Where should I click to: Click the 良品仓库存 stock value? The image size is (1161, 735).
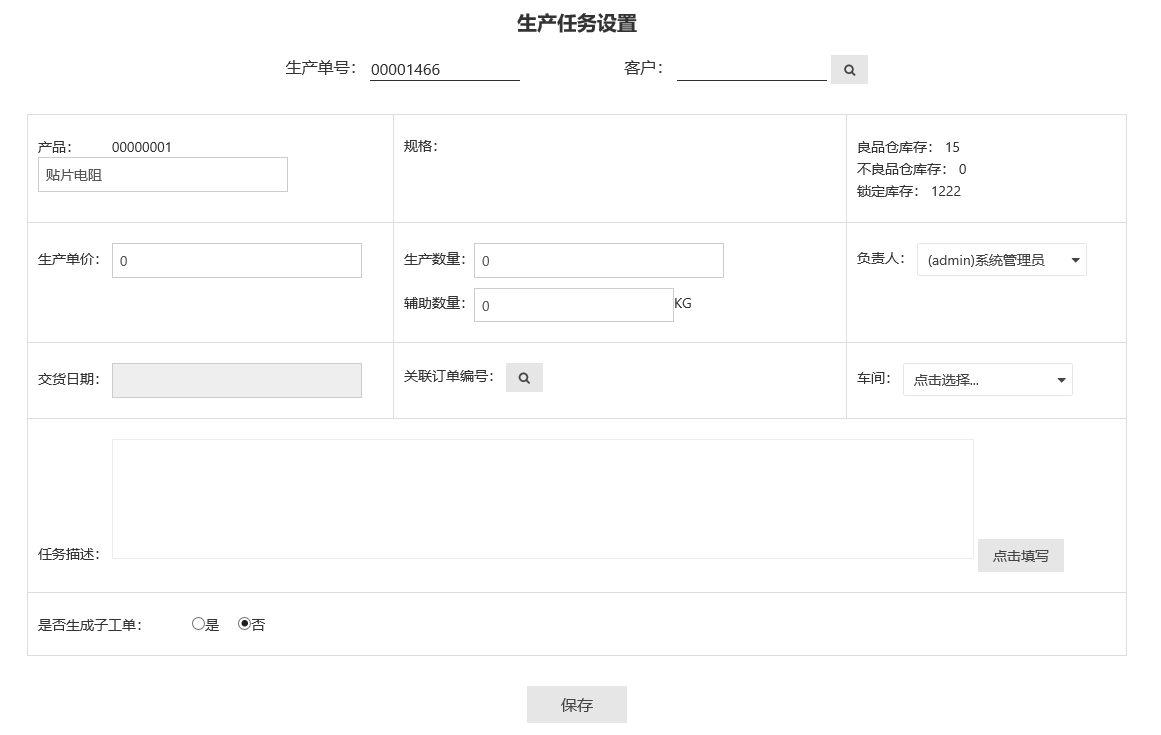pyautogui.click(x=952, y=147)
